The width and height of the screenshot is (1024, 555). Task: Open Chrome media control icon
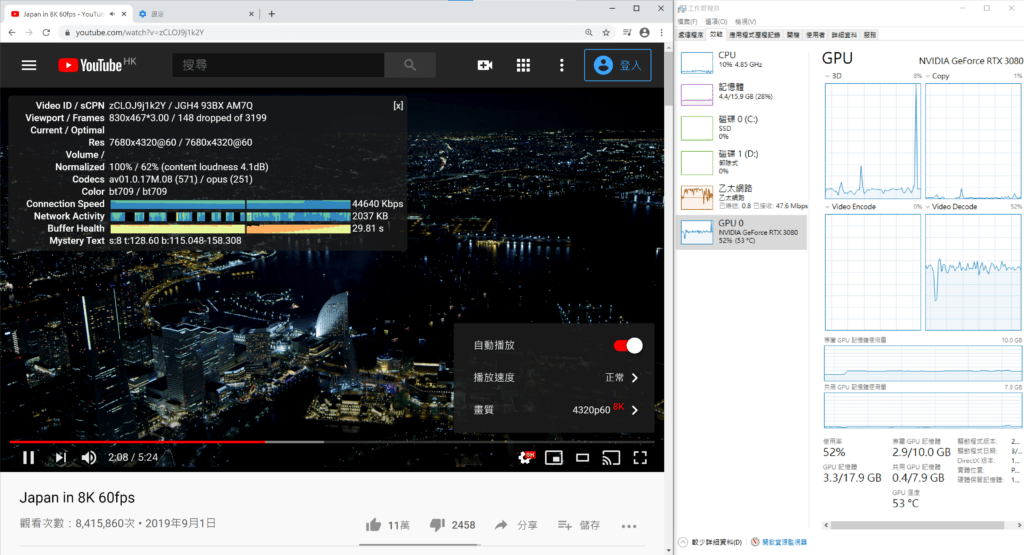click(627, 32)
